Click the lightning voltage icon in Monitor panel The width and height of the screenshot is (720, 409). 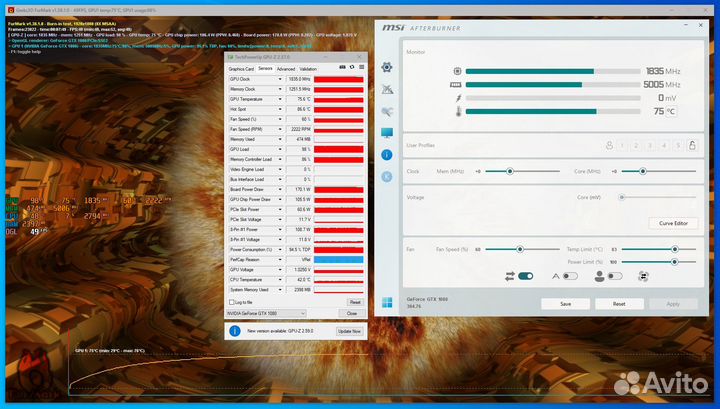pyautogui.click(x=458, y=98)
